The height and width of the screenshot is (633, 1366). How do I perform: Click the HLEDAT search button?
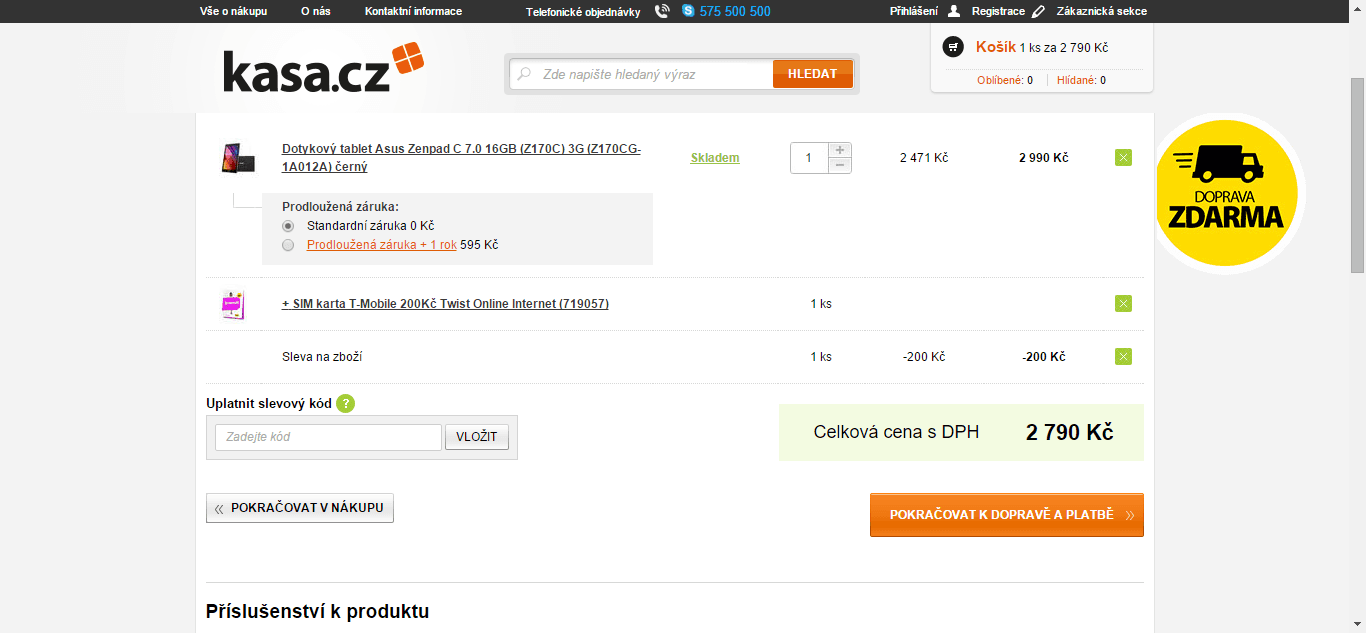[813, 74]
